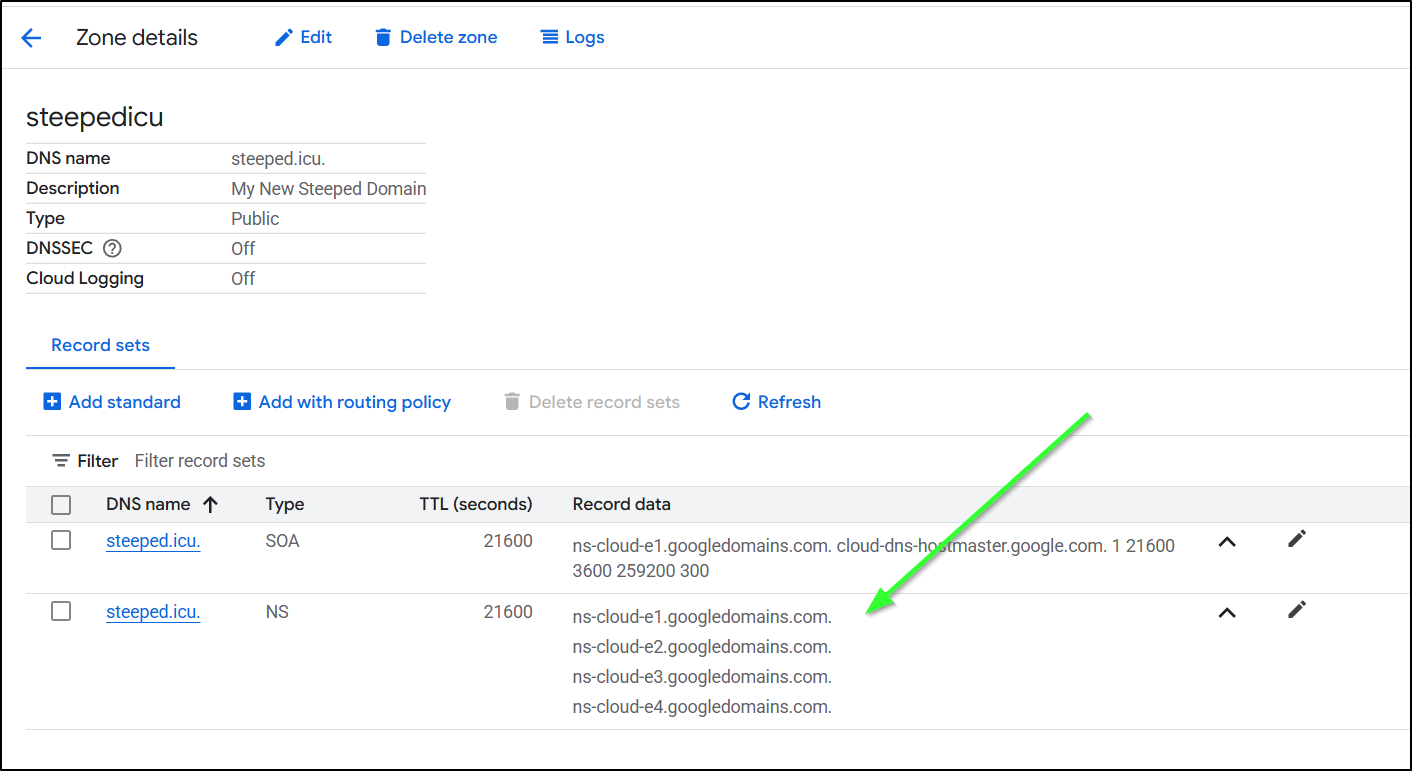Viewport: 1412px width, 771px height.
Task: Edit the SOA record pencil icon
Action: click(x=1297, y=540)
